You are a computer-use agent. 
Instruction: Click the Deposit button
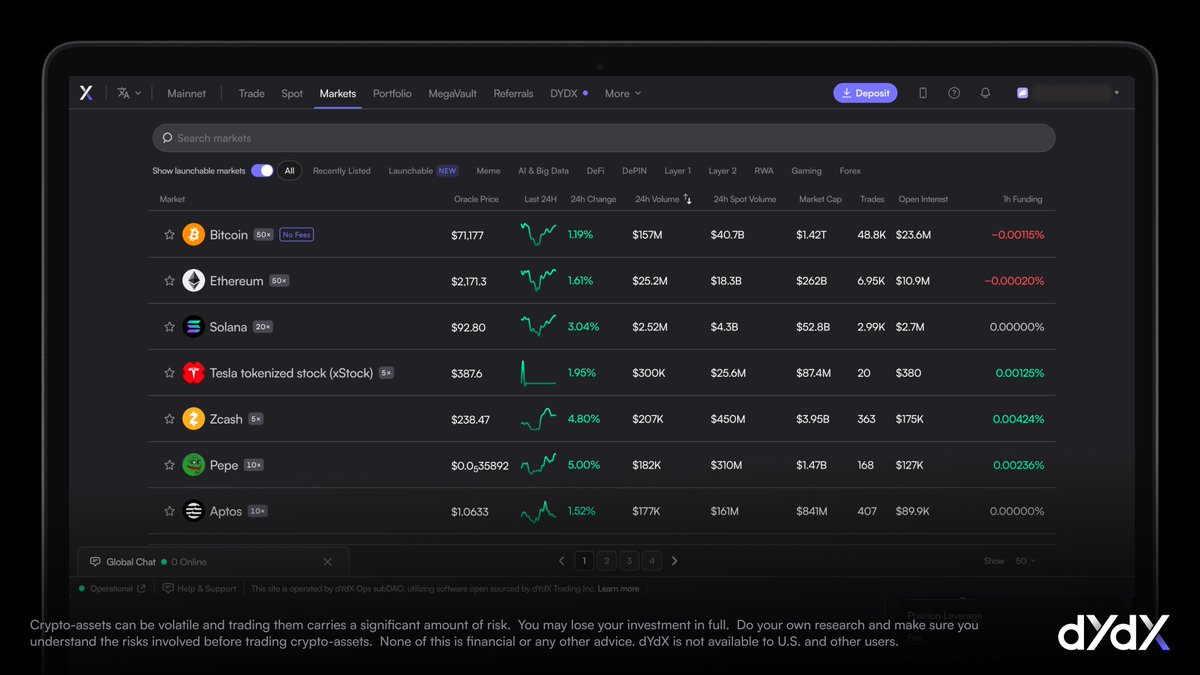click(866, 93)
